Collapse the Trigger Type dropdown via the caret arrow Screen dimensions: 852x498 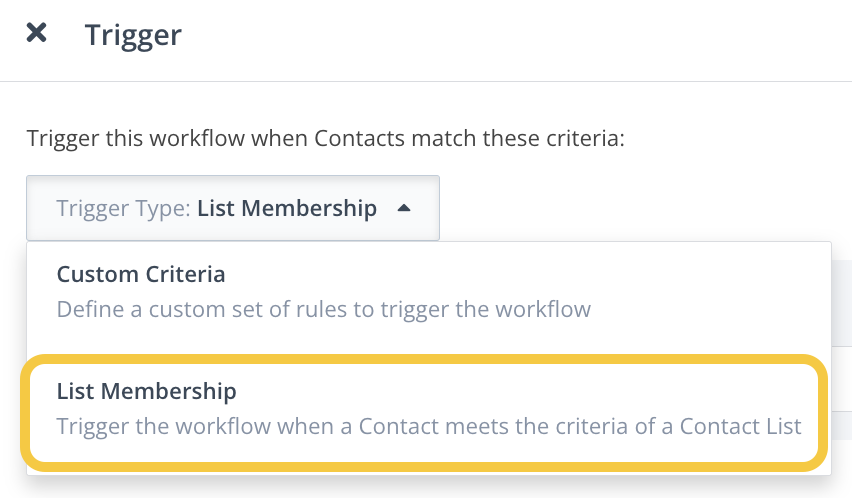[x=404, y=208]
